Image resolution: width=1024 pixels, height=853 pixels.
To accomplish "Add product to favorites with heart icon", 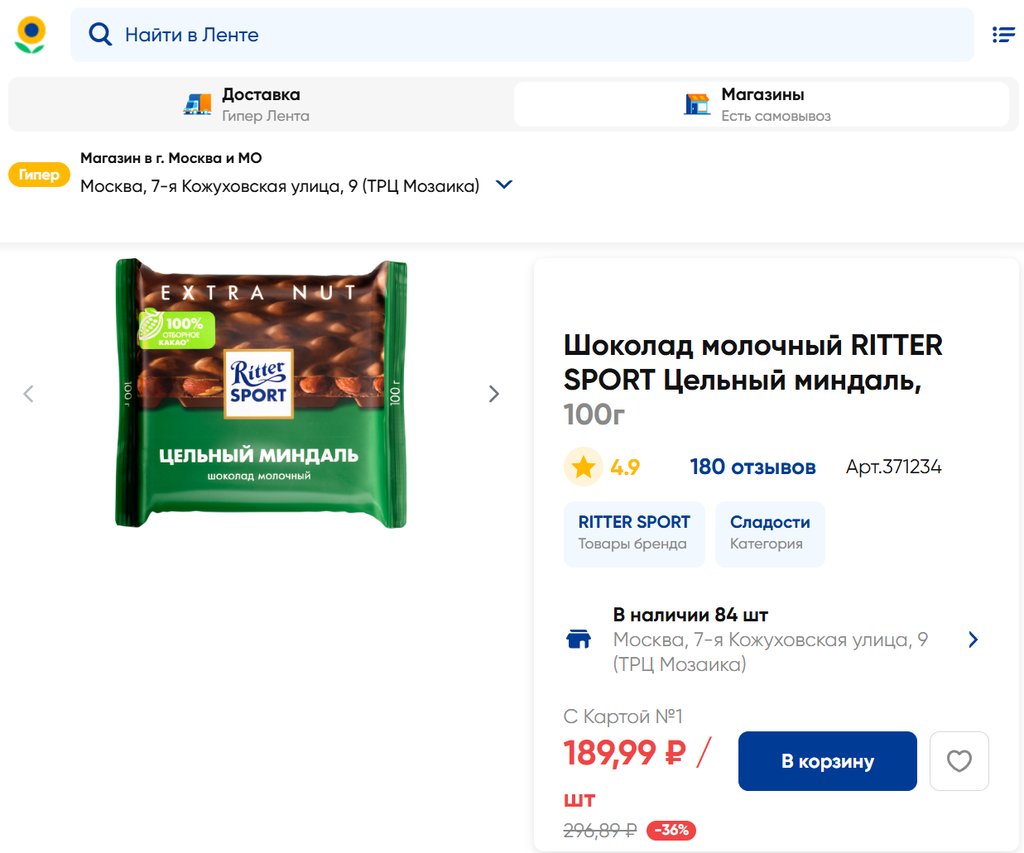I will click(x=959, y=761).
